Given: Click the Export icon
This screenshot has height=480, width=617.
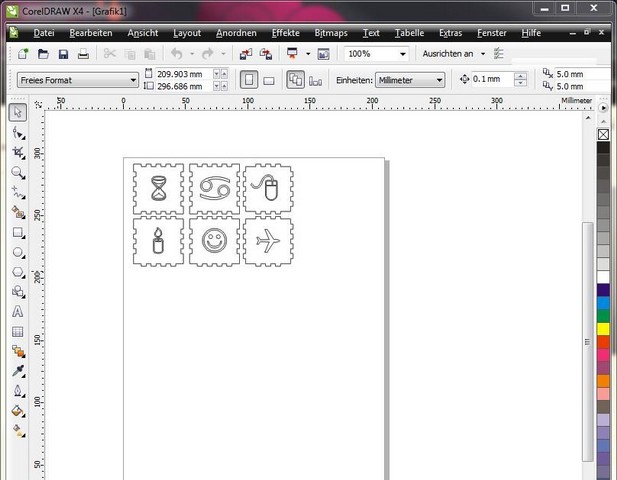Looking at the screenshot, I should pyautogui.click(x=266, y=54).
